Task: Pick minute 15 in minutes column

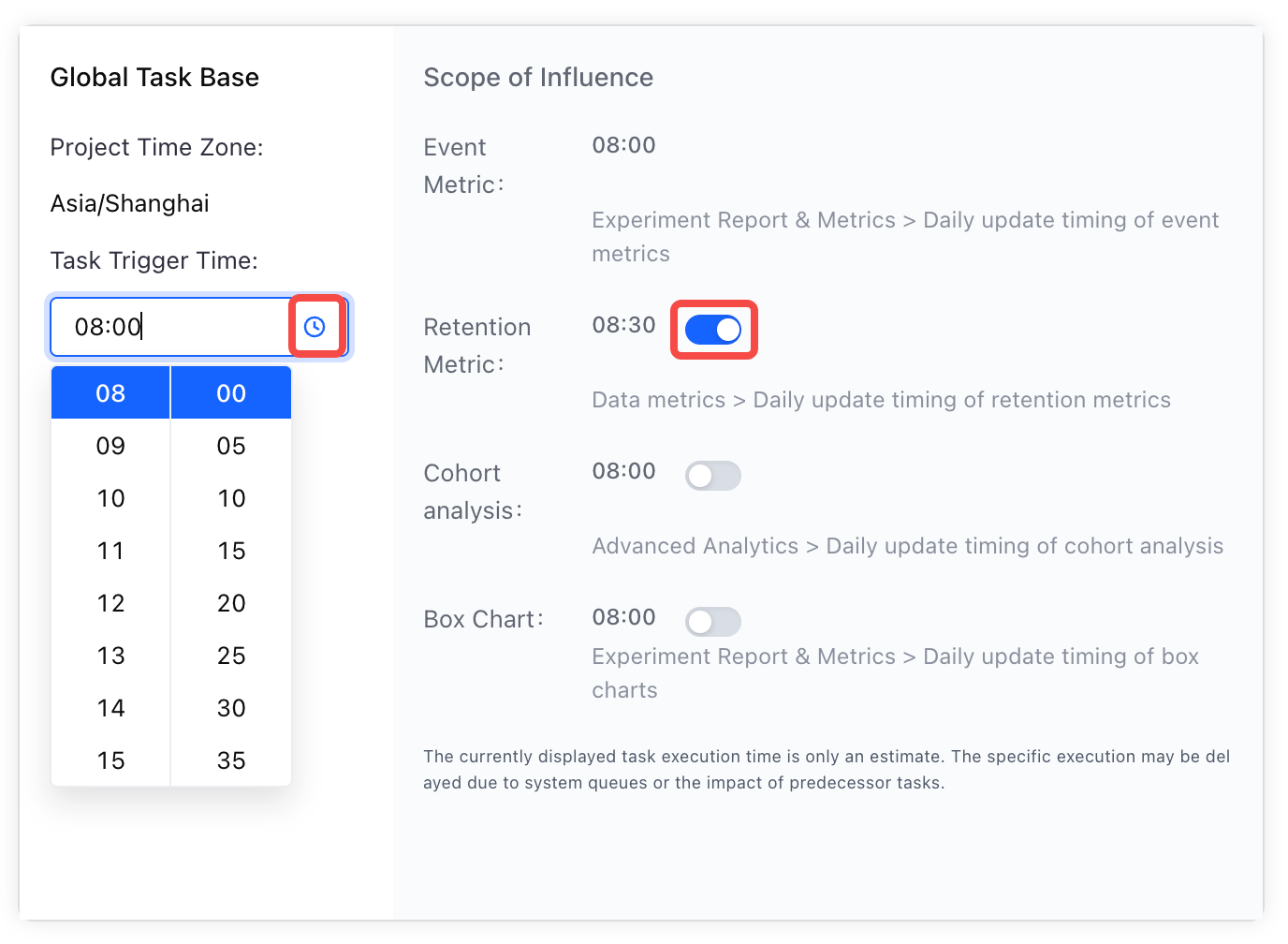Action: point(231,551)
